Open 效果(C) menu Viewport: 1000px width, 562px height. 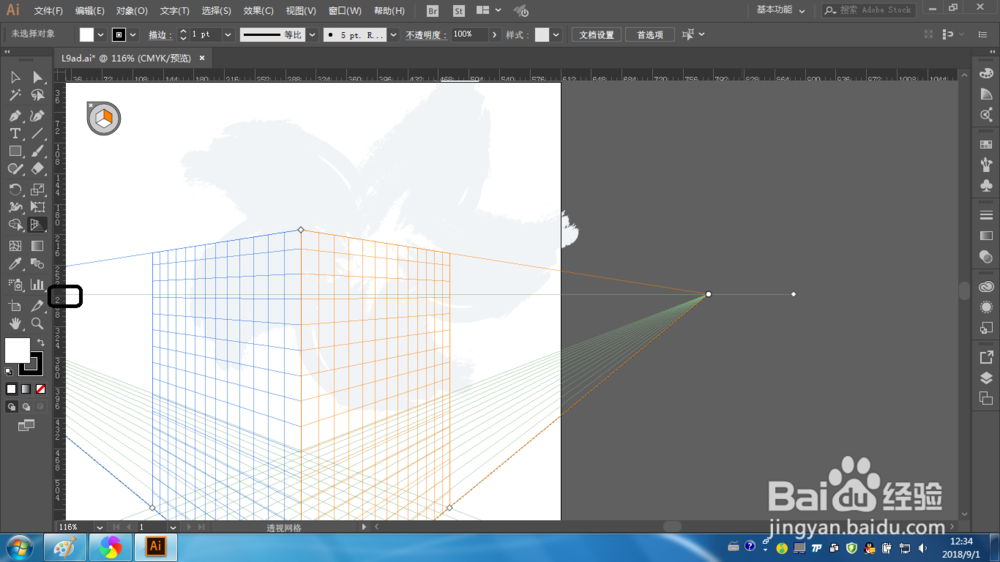pos(258,11)
